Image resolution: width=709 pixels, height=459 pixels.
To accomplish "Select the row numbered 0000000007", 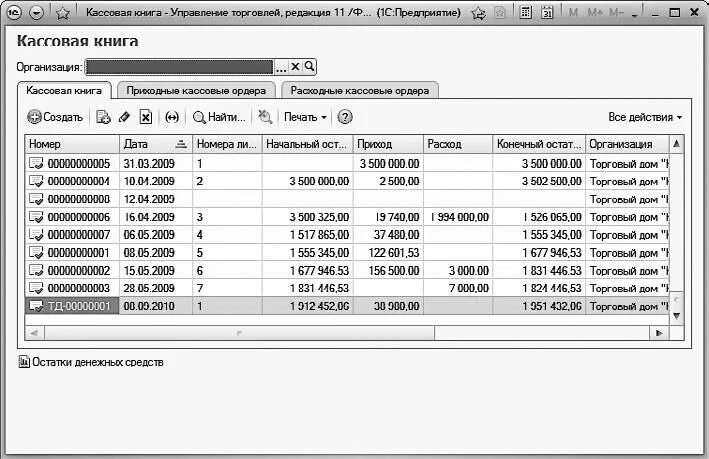I will (347, 235).
